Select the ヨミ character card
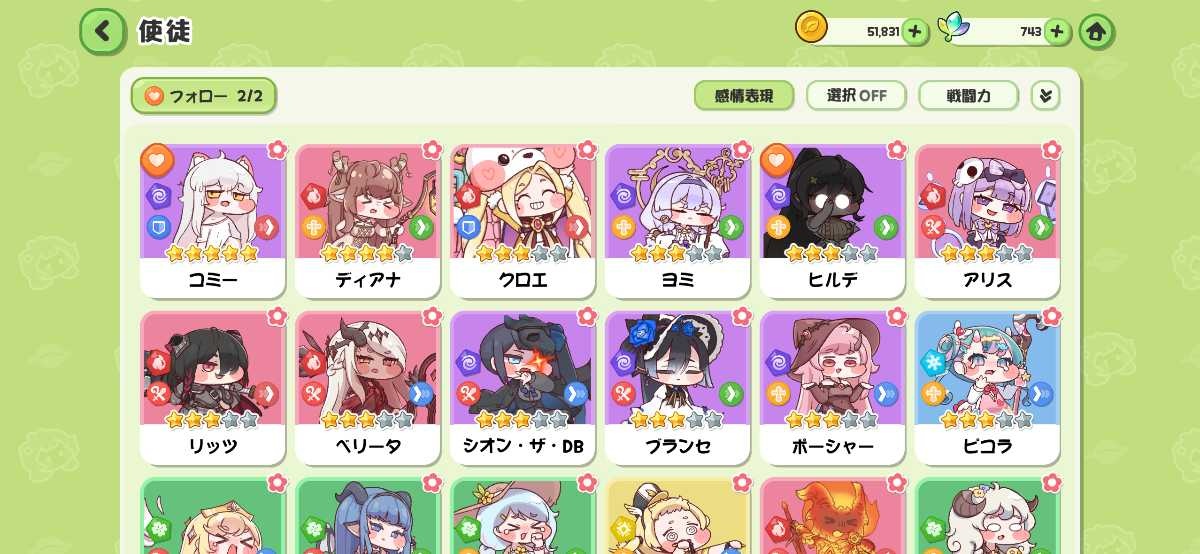Screen dimensions: 1200x554 [678, 221]
